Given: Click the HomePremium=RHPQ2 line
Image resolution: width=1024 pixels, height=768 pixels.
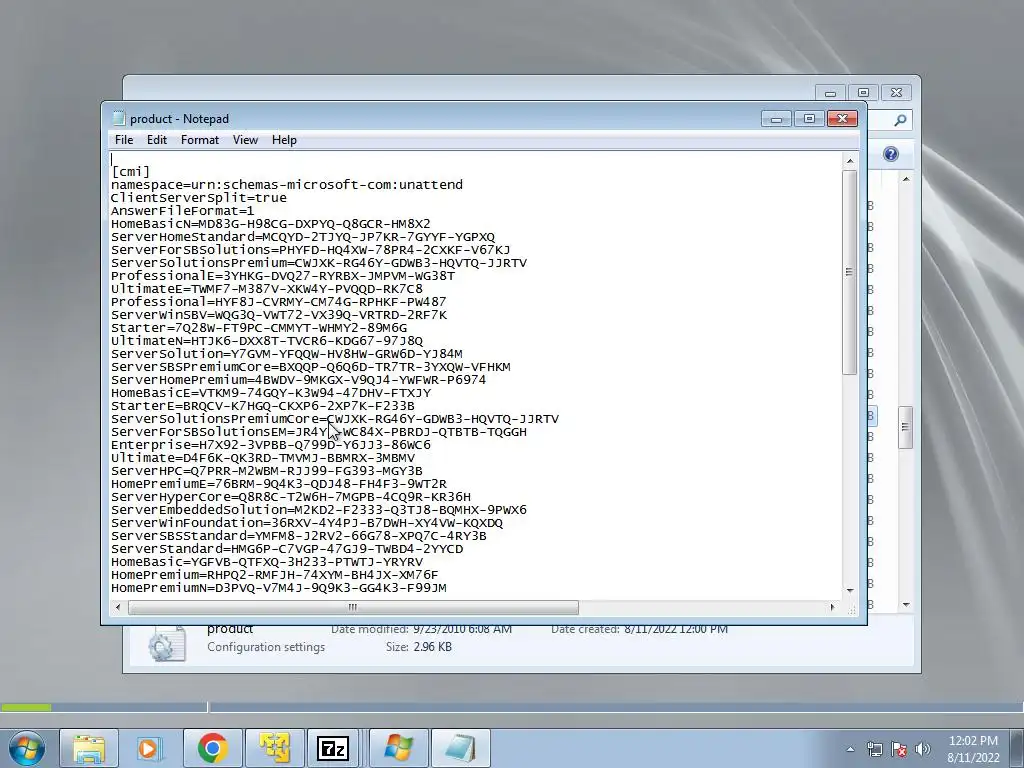Looking at the screenshot, I should (x=274, y=575).
